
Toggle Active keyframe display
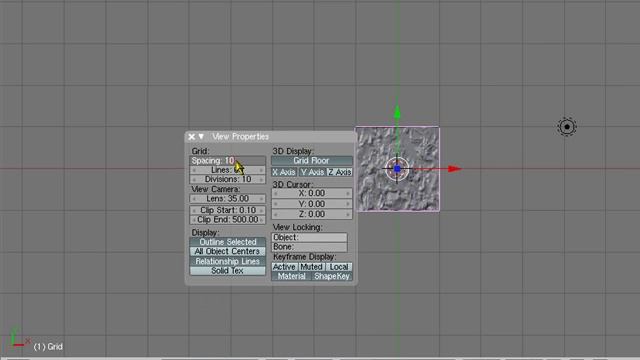click(x=284, y=267)
